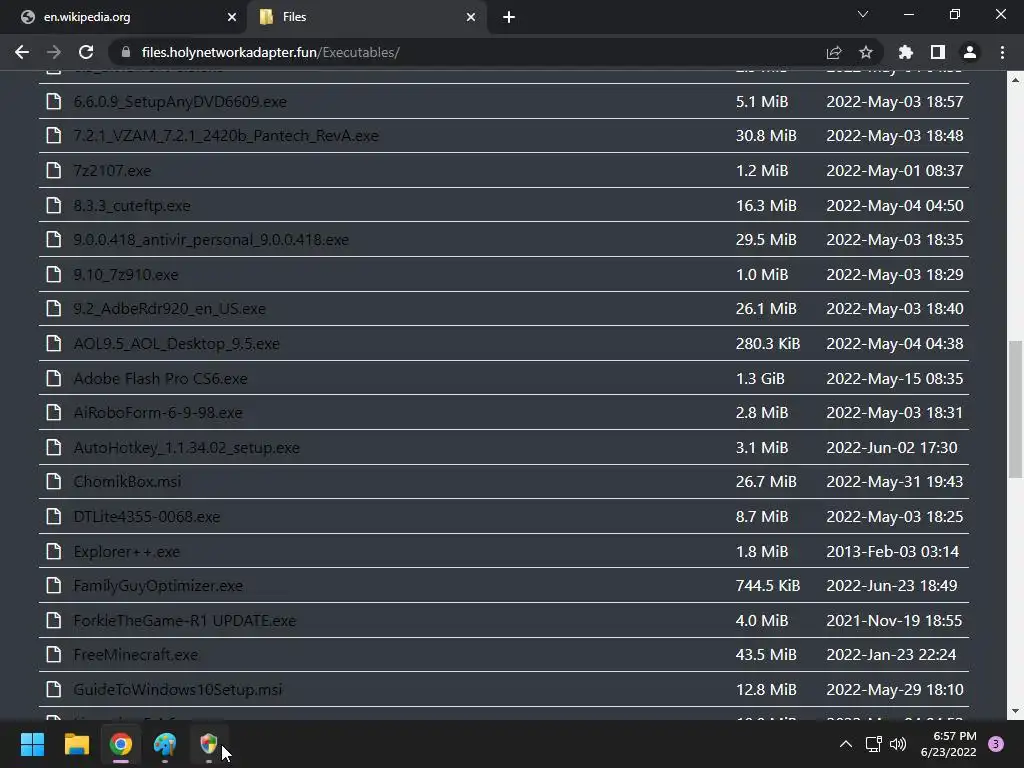Open the Windows Start menu
1024x768 pixels.
[x=32, y=744]
